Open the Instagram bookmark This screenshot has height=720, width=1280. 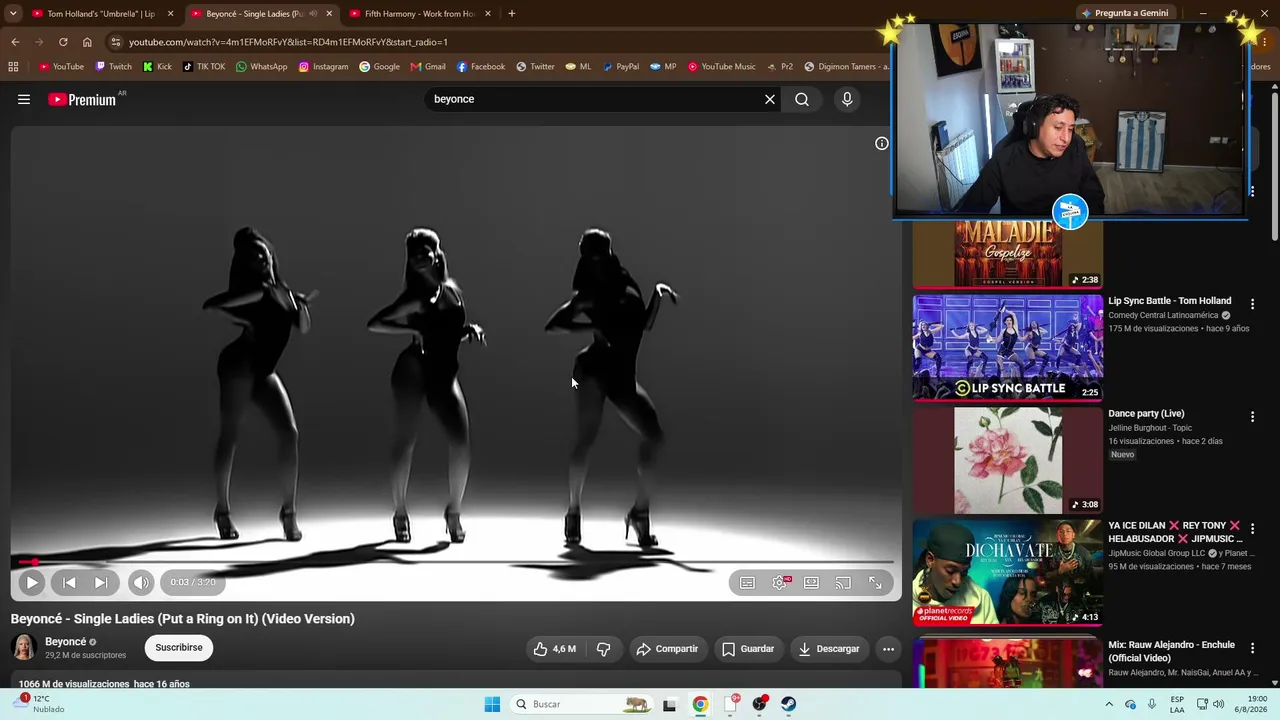[x=323, y=67]
